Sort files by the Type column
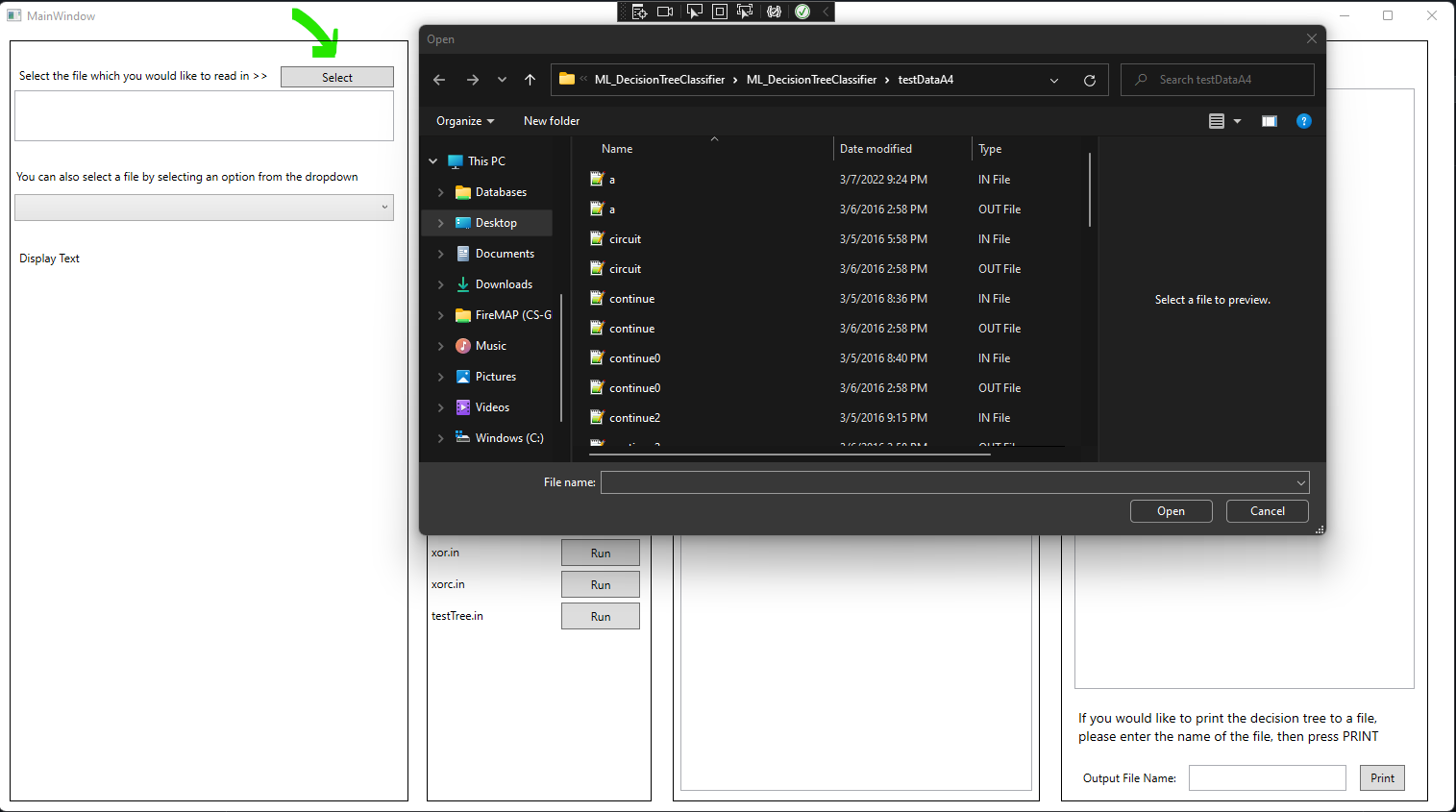Image resolution: width=1456 pixels, height=812 pixels. pos(990,149)
